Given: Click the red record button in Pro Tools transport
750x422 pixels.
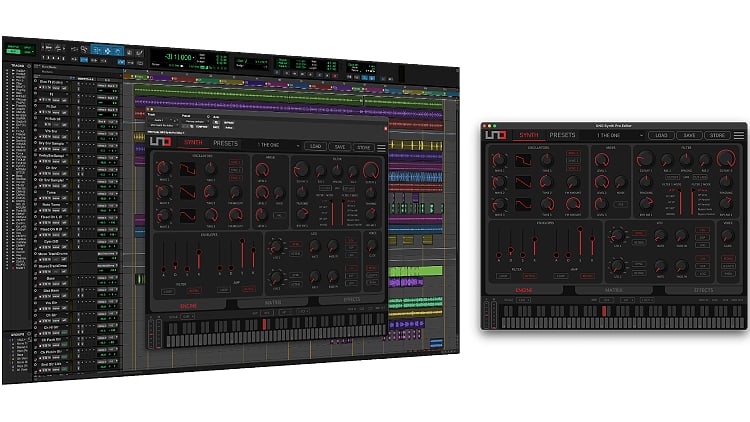Looking at the screenshot, I should [x=335, y=76].
